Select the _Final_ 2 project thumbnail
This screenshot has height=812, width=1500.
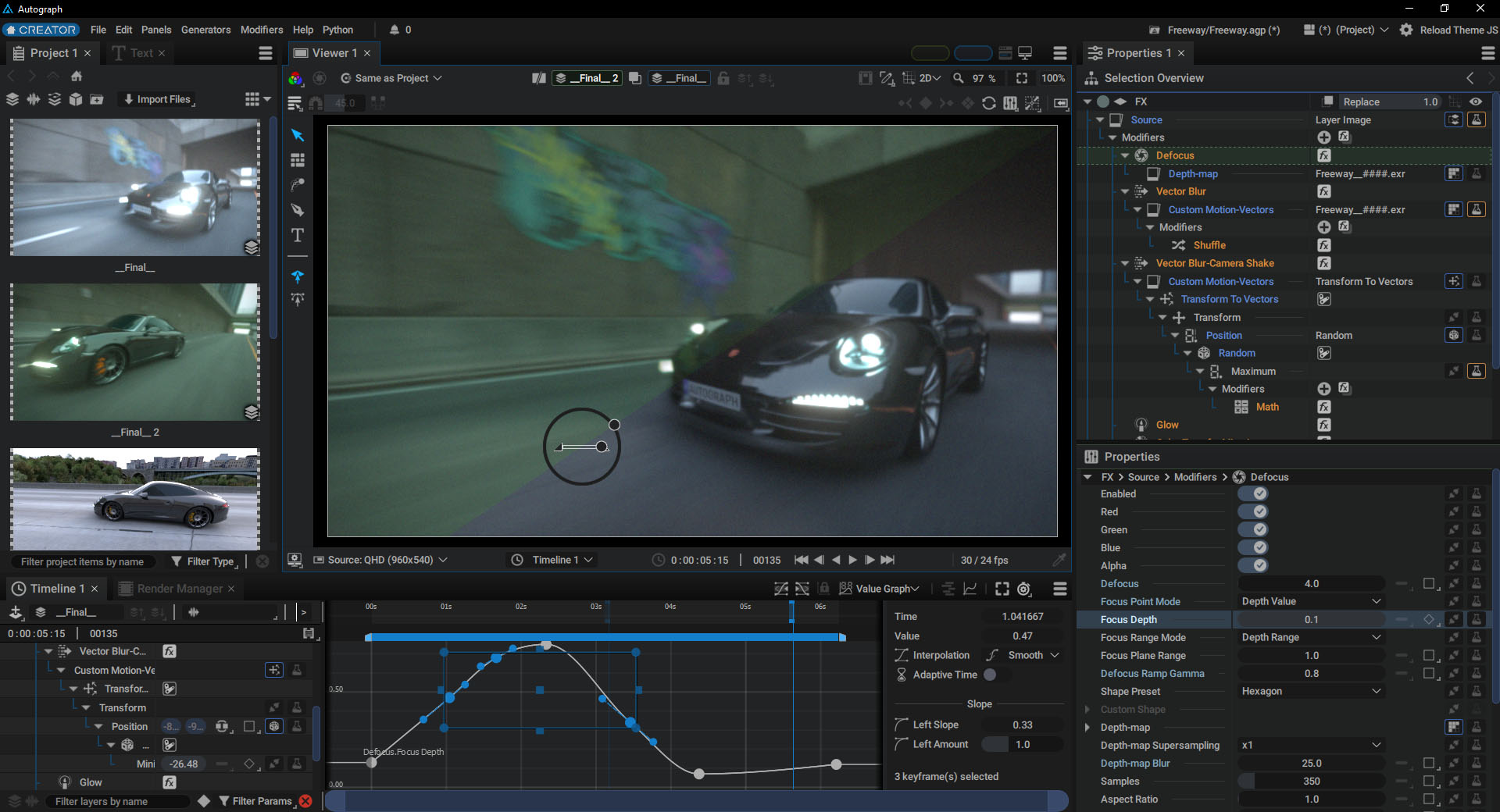135,352
